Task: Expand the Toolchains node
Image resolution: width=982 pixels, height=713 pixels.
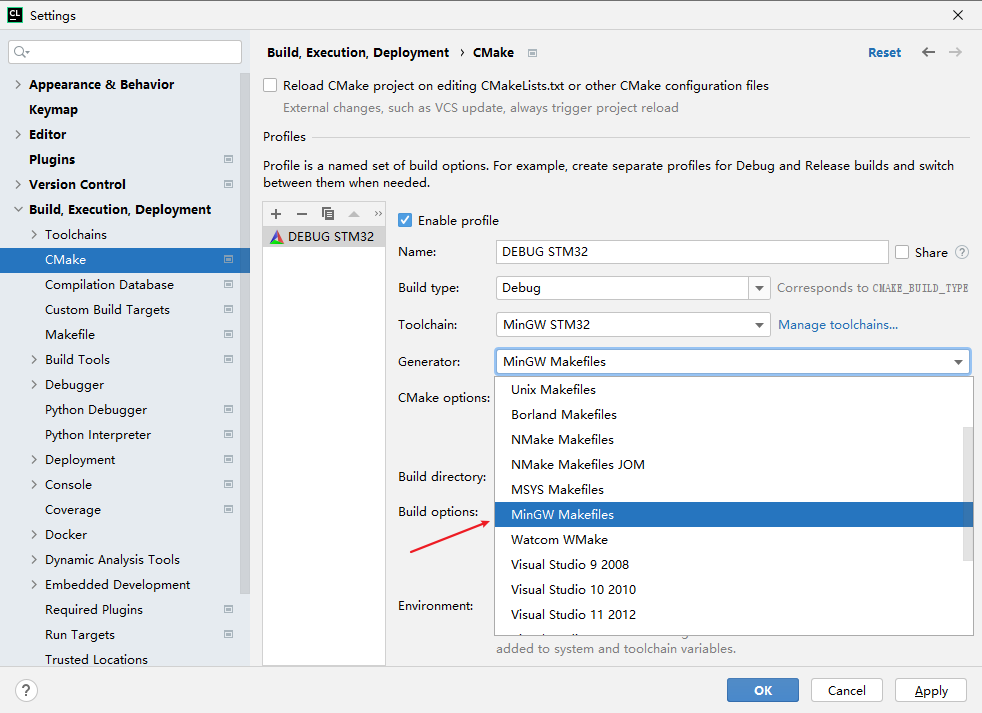Action: [x=34, y=234]
